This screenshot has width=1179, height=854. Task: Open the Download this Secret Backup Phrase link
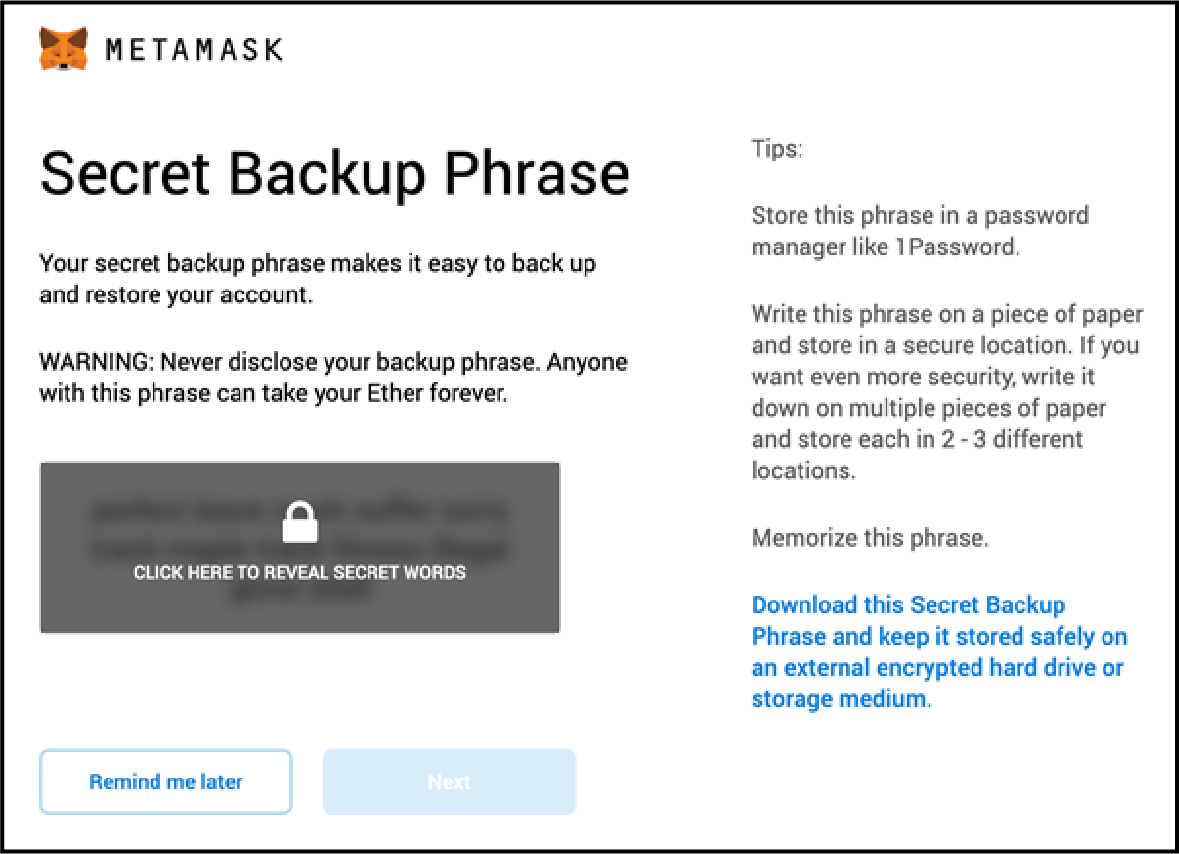(939, 652)
